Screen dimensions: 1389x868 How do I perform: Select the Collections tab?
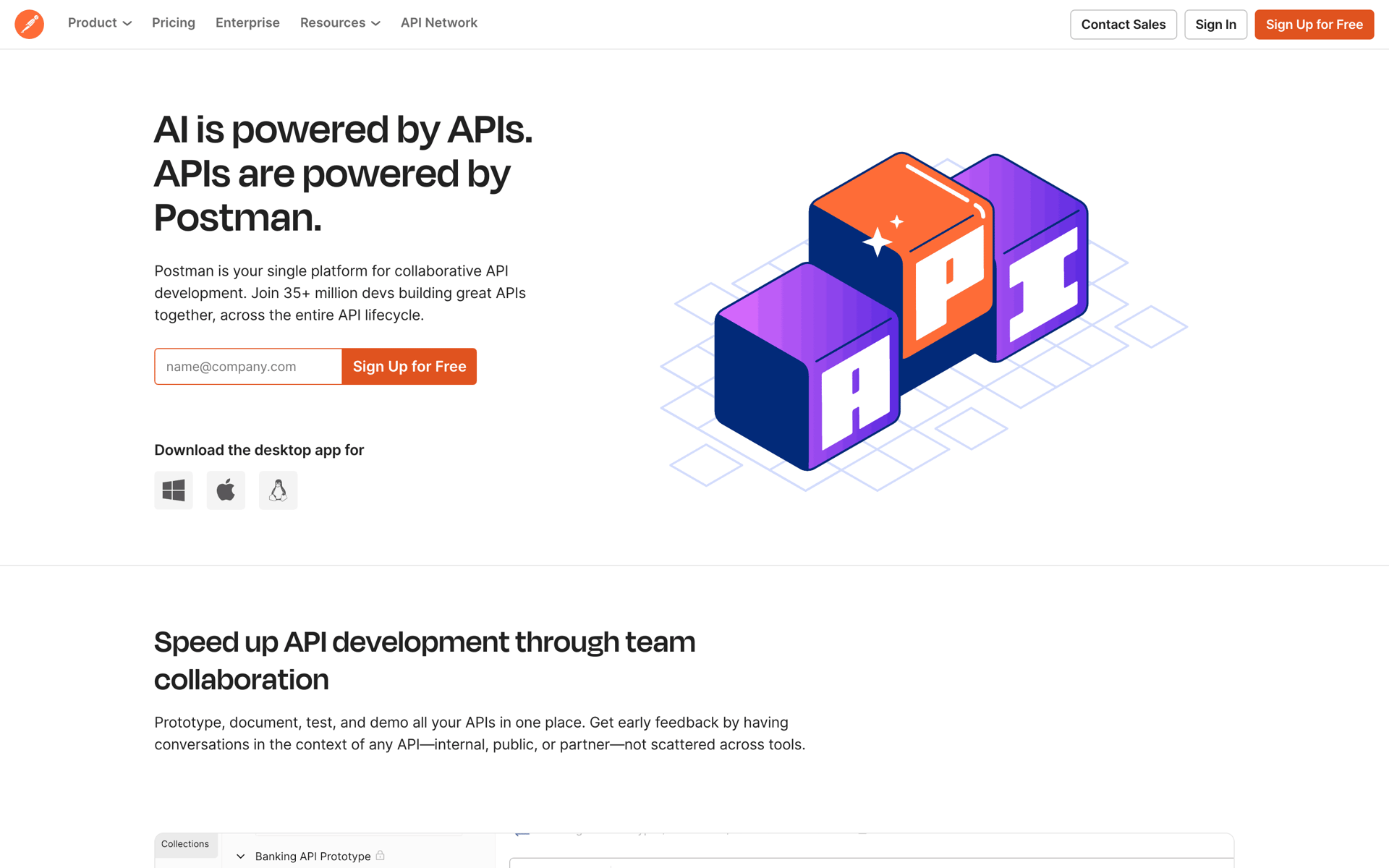[185, 844]
